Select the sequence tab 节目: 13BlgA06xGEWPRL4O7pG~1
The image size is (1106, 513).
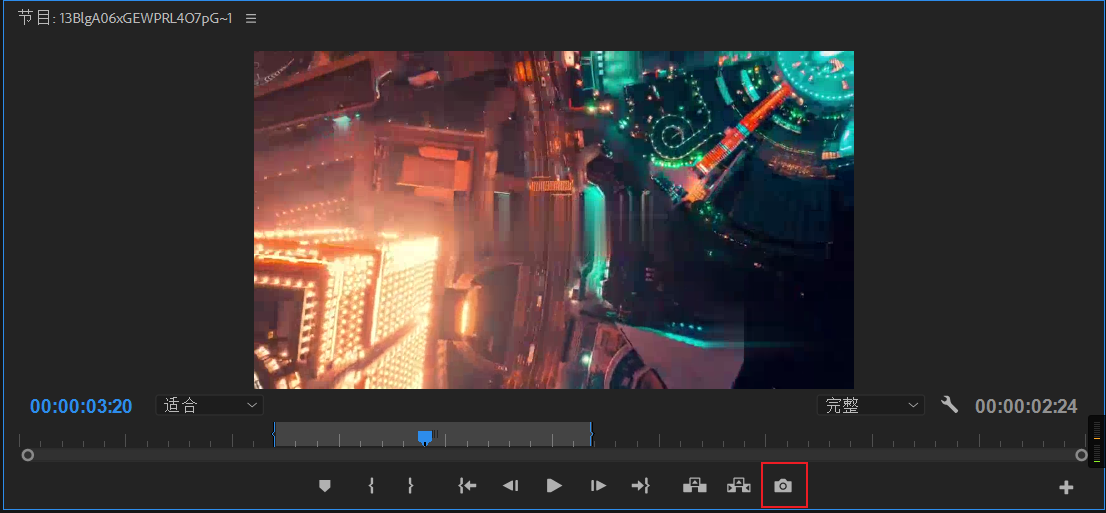click(x=126, y=18)
